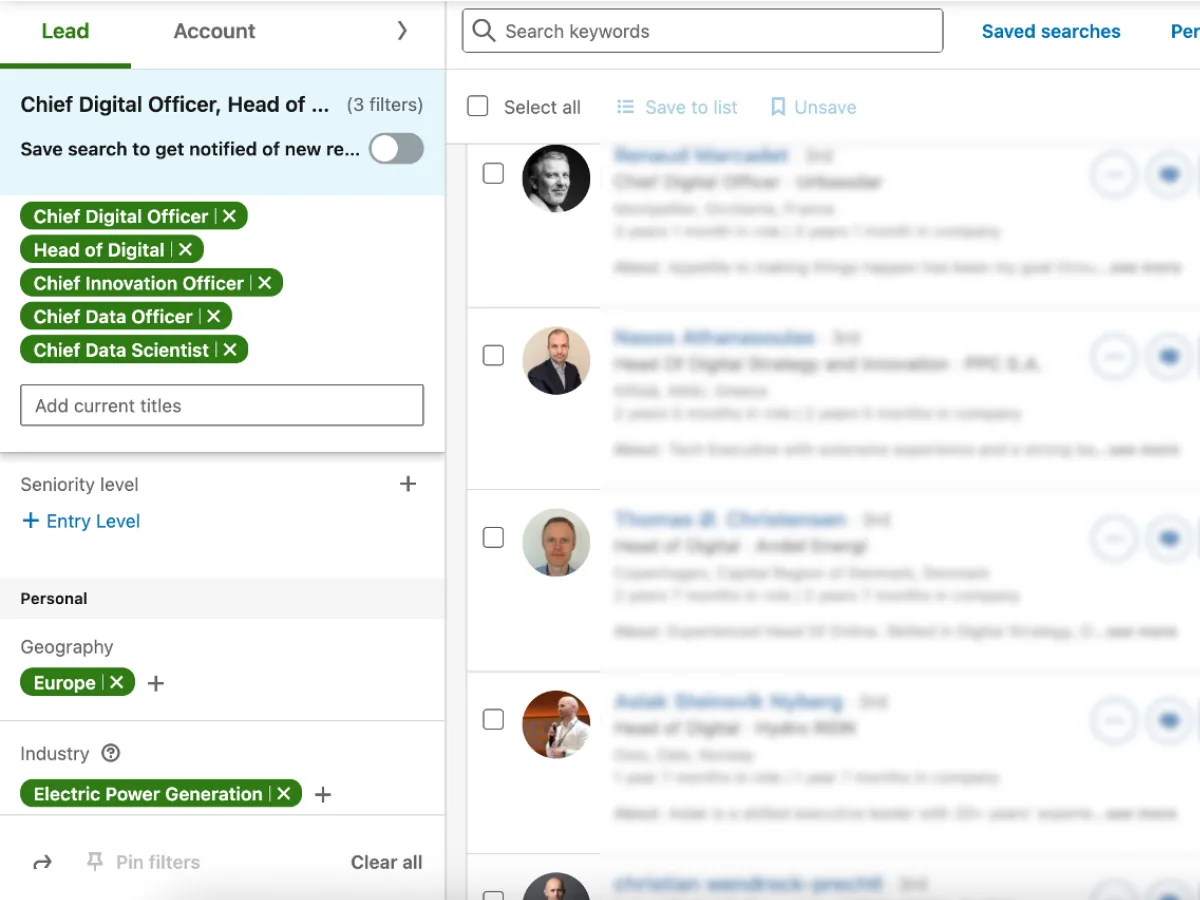Remove the Head of Digital title chip
The width and height of the screenshot is (1200, 900).
185,250
